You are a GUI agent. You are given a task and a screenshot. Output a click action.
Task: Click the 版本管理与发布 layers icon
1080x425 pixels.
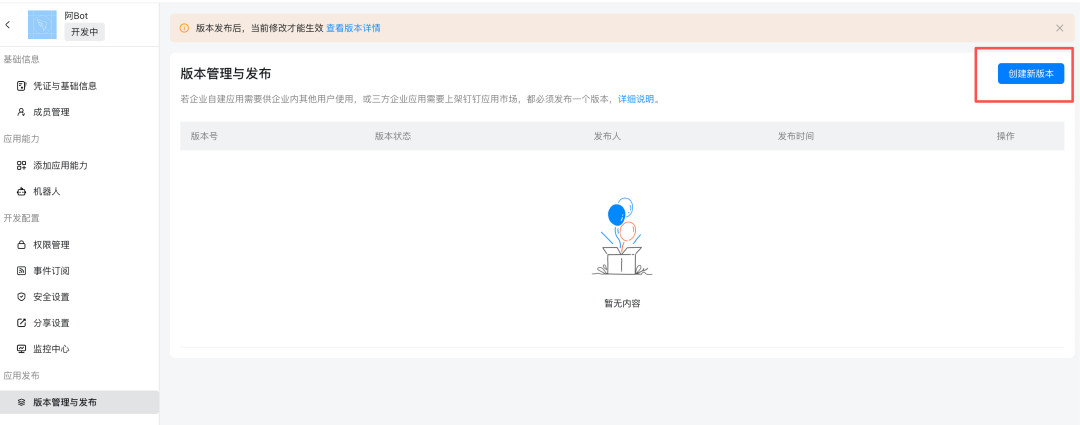pos(21,402)
